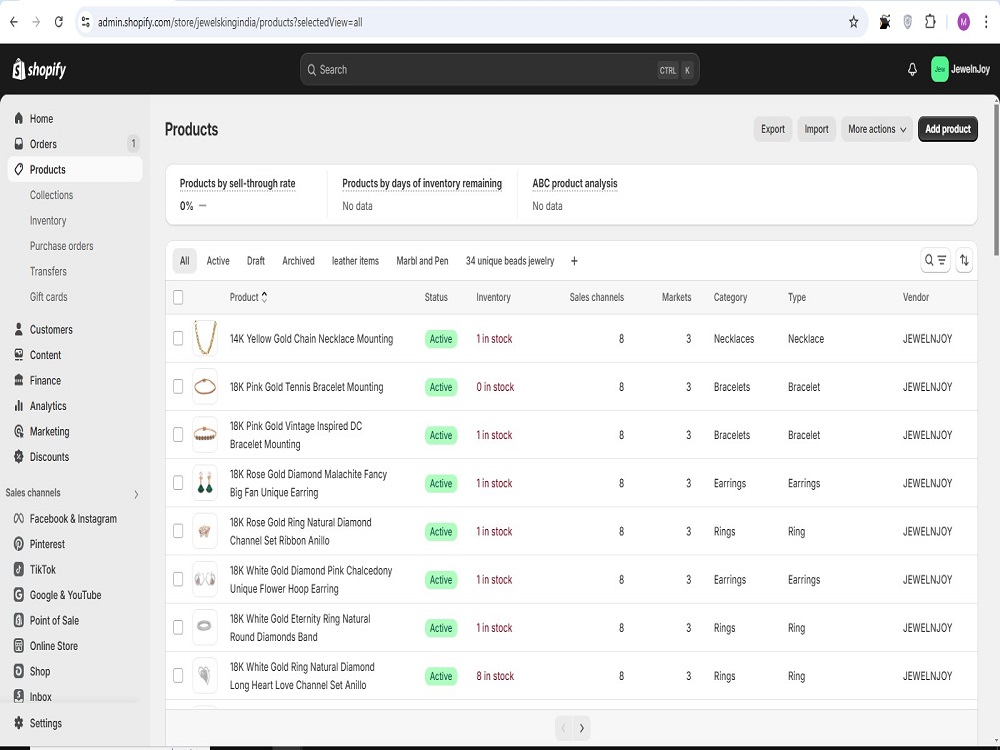The image size is (1000, 750).
Task: Check 18K Pink Gold Vintage Inspired row
Action: [x=178, y=435]
